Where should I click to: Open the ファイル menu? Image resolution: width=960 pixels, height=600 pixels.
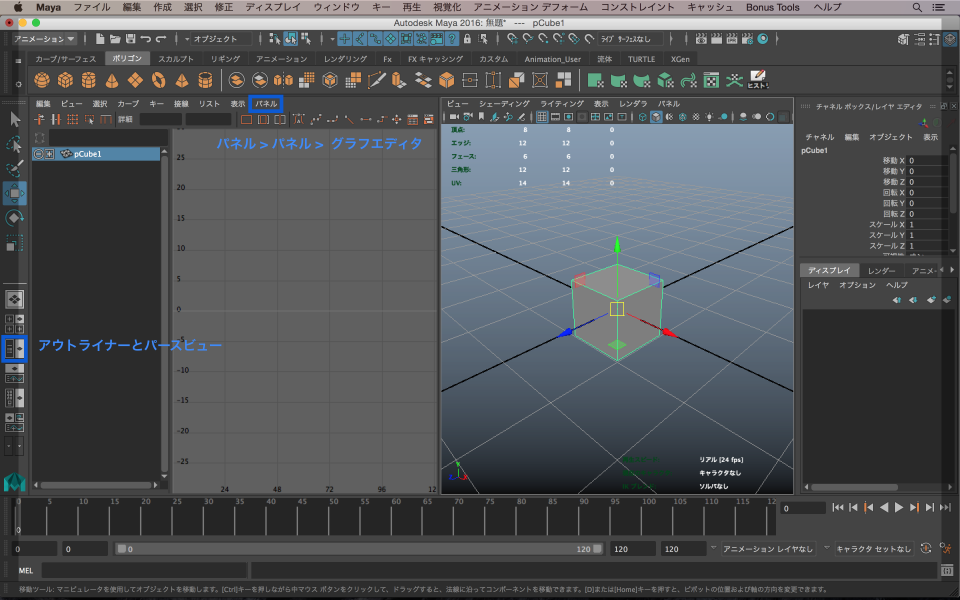pos(92,7)
